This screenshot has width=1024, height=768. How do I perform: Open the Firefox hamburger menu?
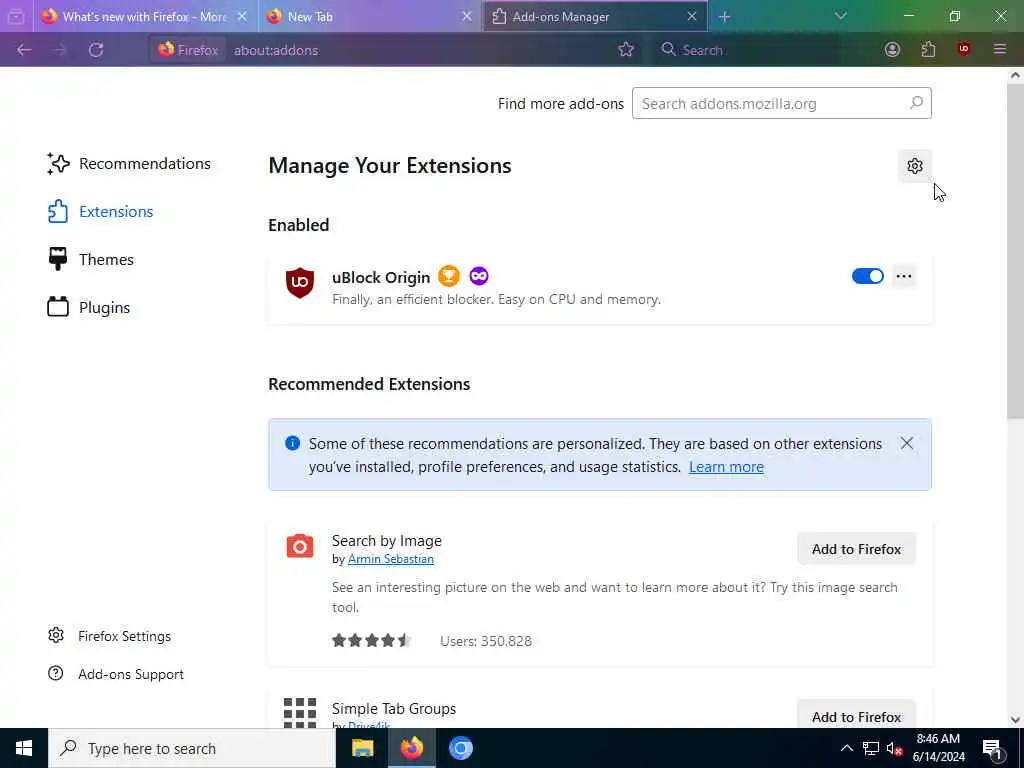(1000, 50)
